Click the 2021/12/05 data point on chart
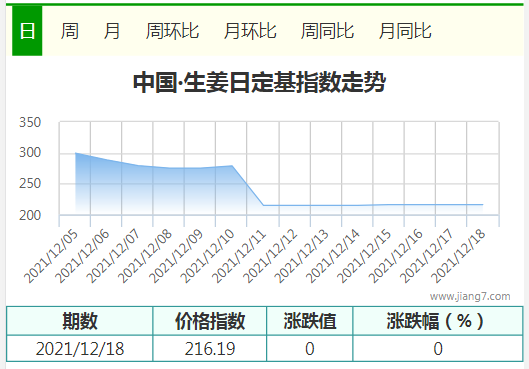 (x=75, y=153)
